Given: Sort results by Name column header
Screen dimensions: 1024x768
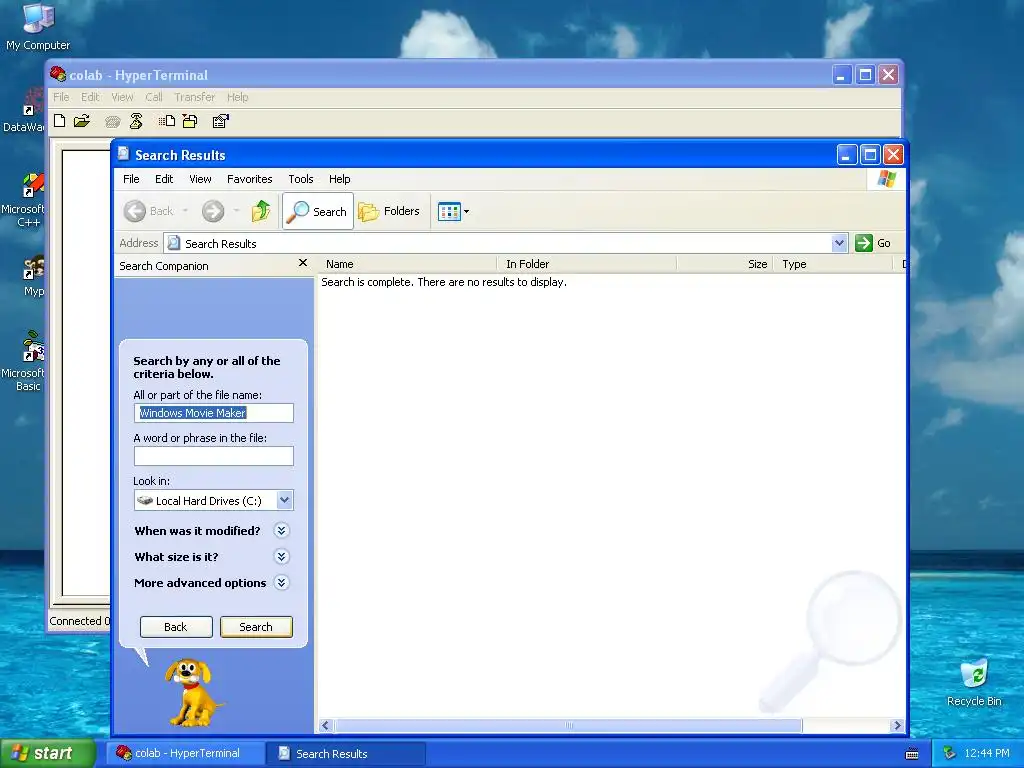Looking at the screenshot, I should point(408,264).
